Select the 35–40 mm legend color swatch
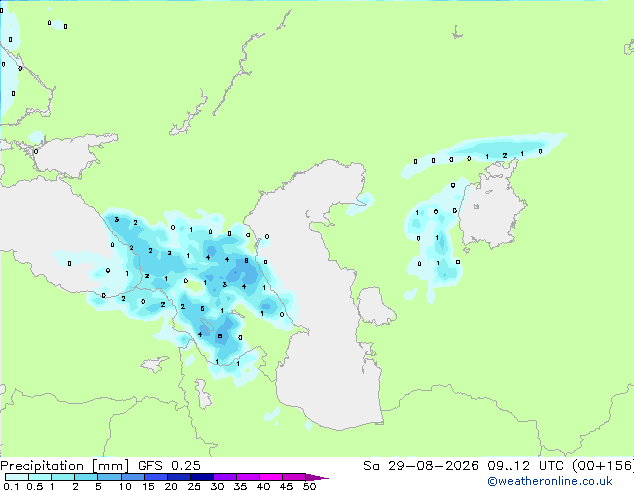This screenshot has height=490, width=634. click(248, 477)
